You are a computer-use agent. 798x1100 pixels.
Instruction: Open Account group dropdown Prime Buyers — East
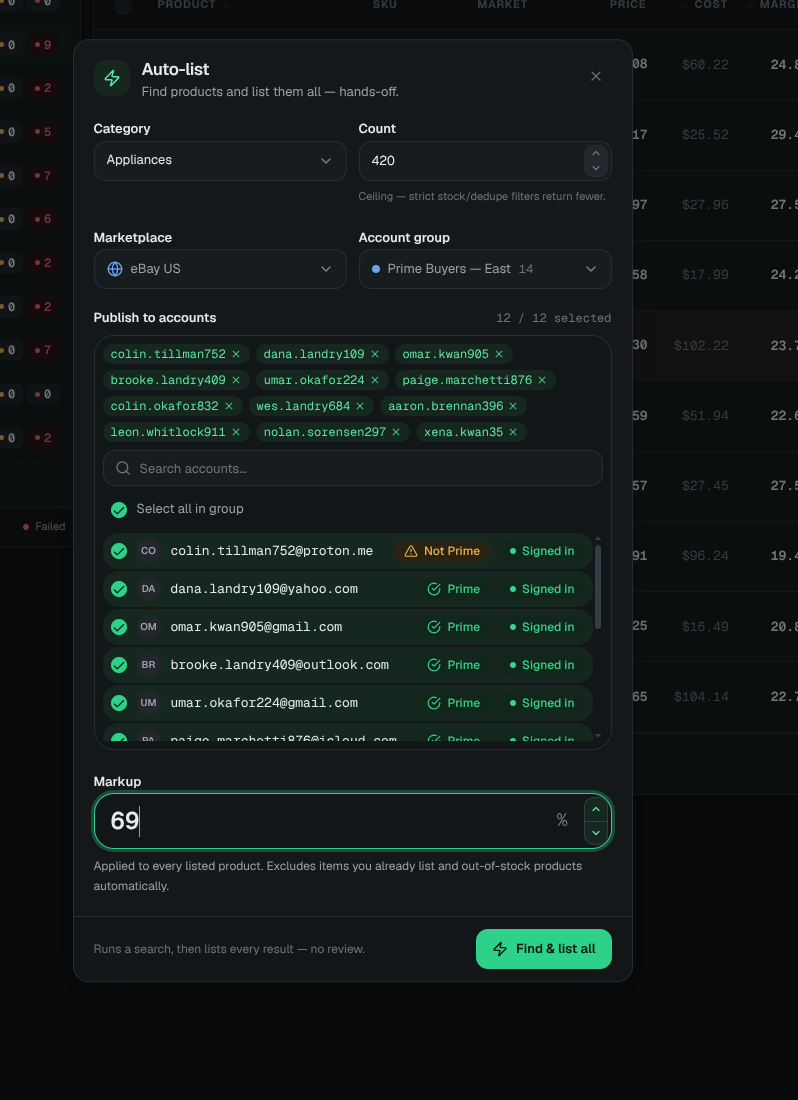(485, 269)
